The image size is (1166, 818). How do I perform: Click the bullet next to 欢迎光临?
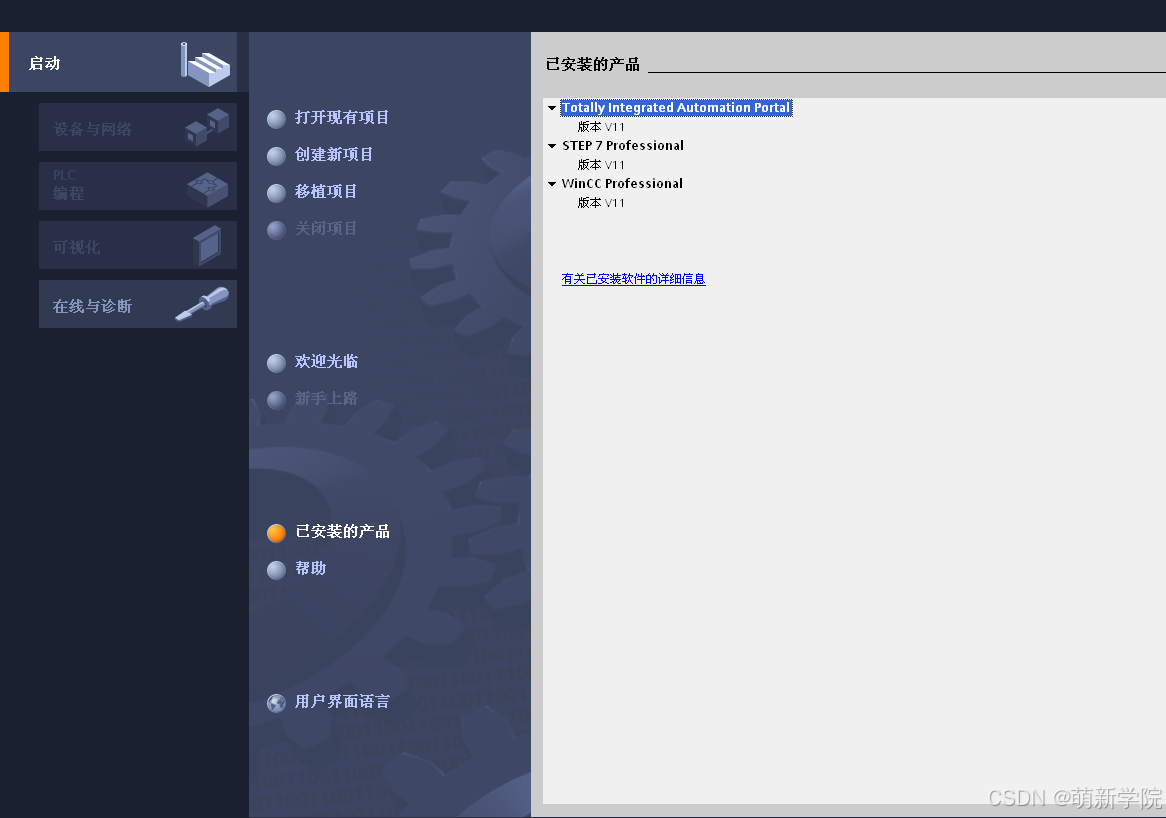tap(277, 363)
